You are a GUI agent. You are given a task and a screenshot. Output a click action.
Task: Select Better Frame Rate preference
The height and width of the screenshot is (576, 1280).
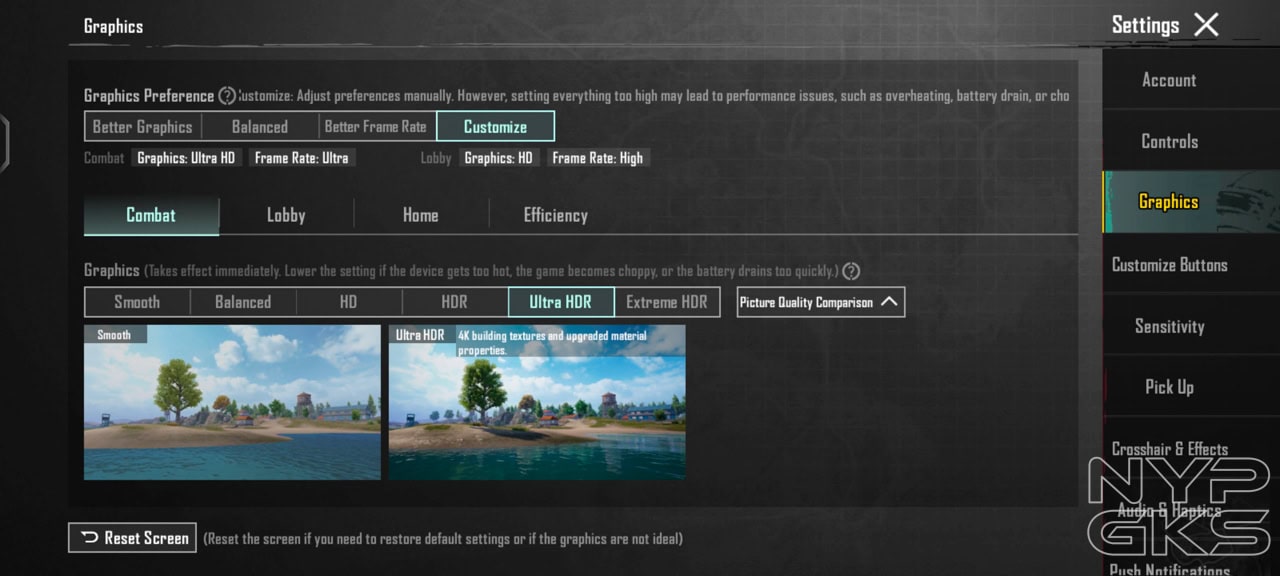[x=376, y=127]
